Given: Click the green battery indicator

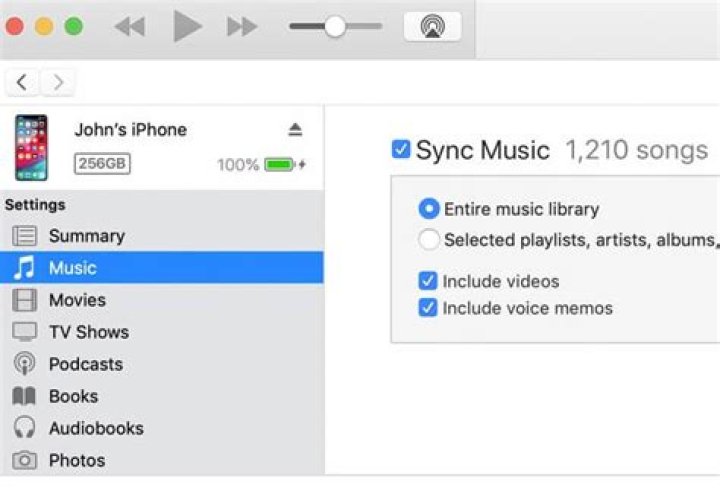Looking at the screenshot, I should coord(279,164).
